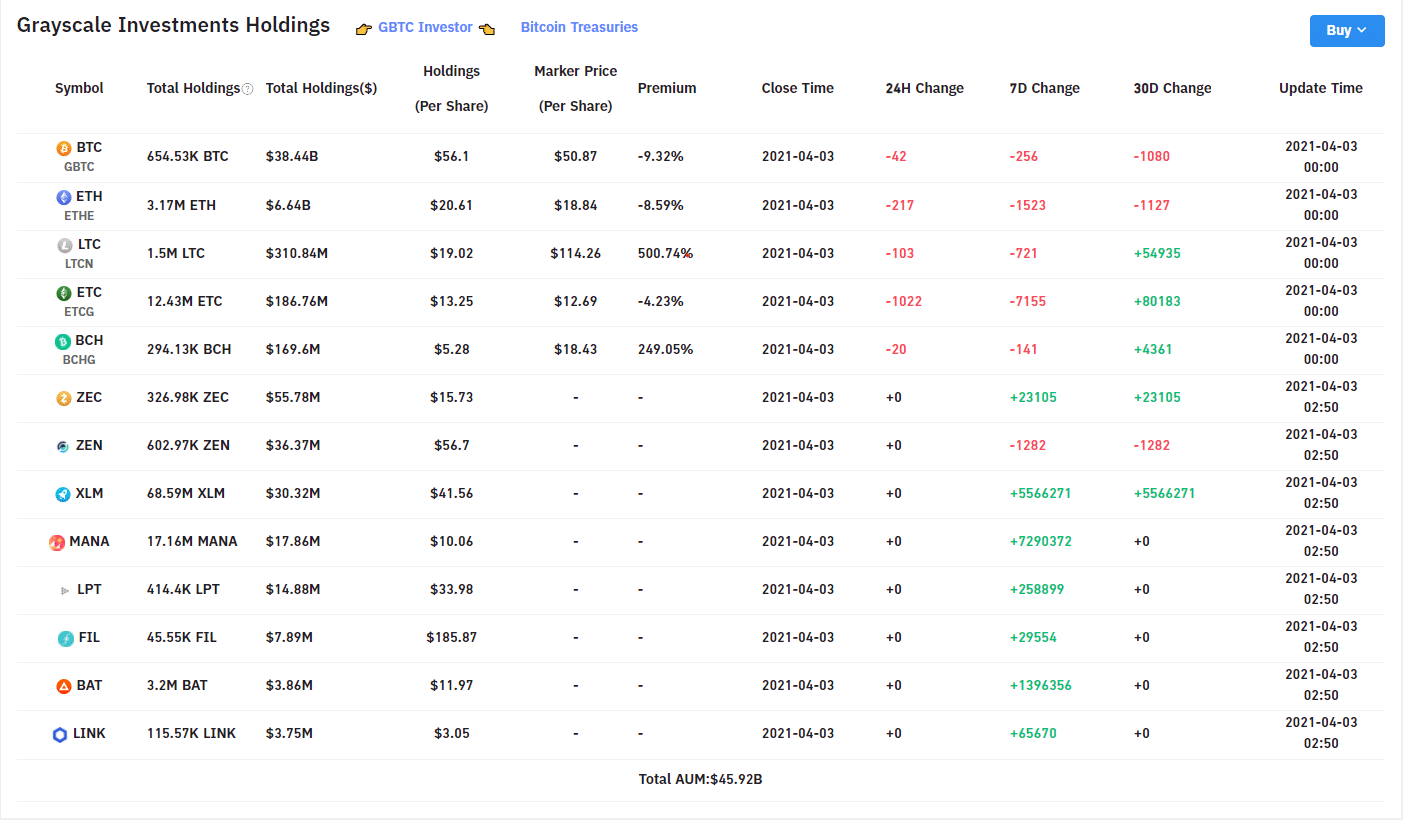1403x820 pixels.
Task: Click the Bitcoin Cash BCH icon
Action: (x=63, y=341)
